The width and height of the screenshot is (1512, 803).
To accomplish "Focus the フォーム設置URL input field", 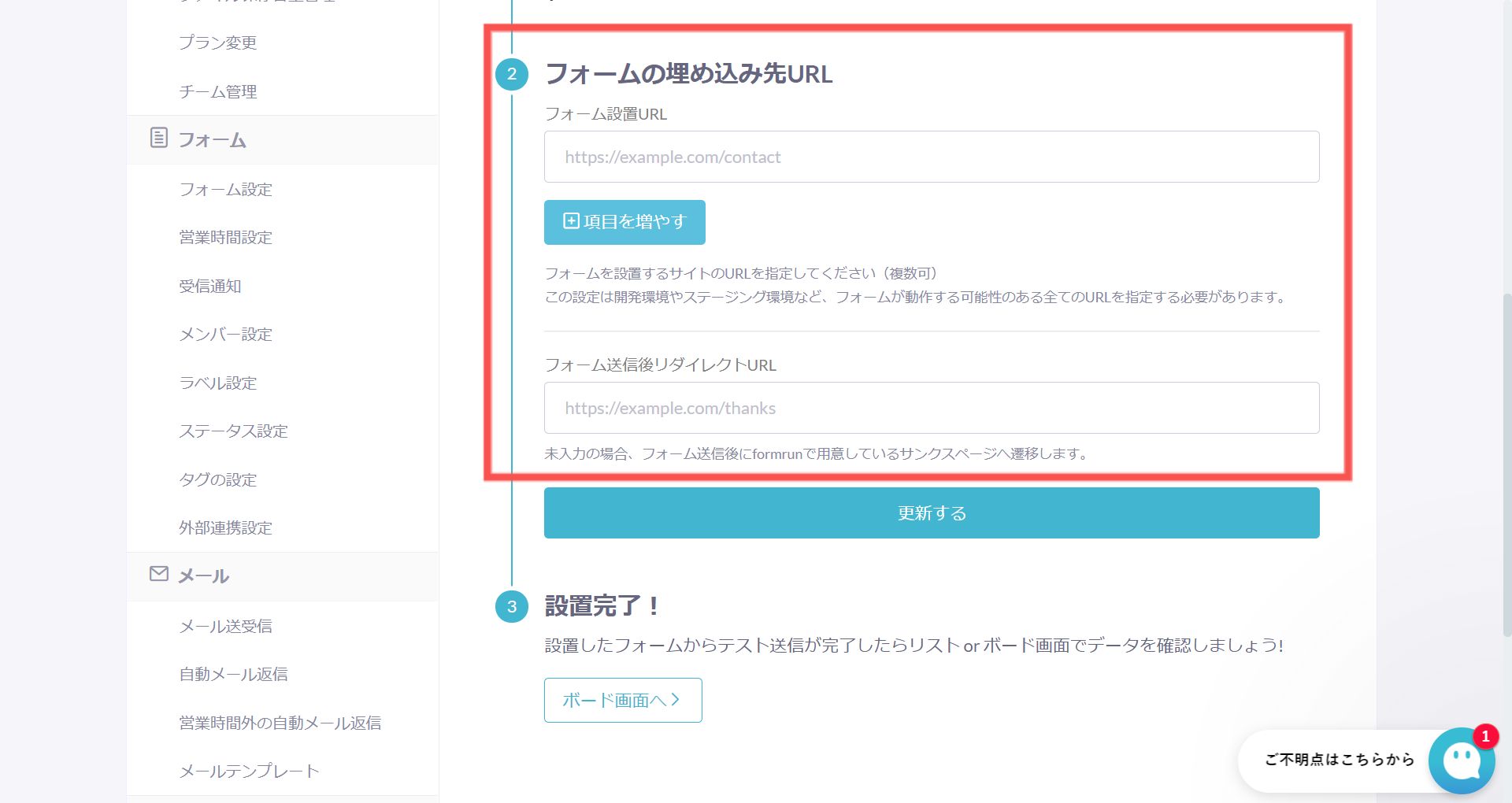I will (x=931, y=157).
